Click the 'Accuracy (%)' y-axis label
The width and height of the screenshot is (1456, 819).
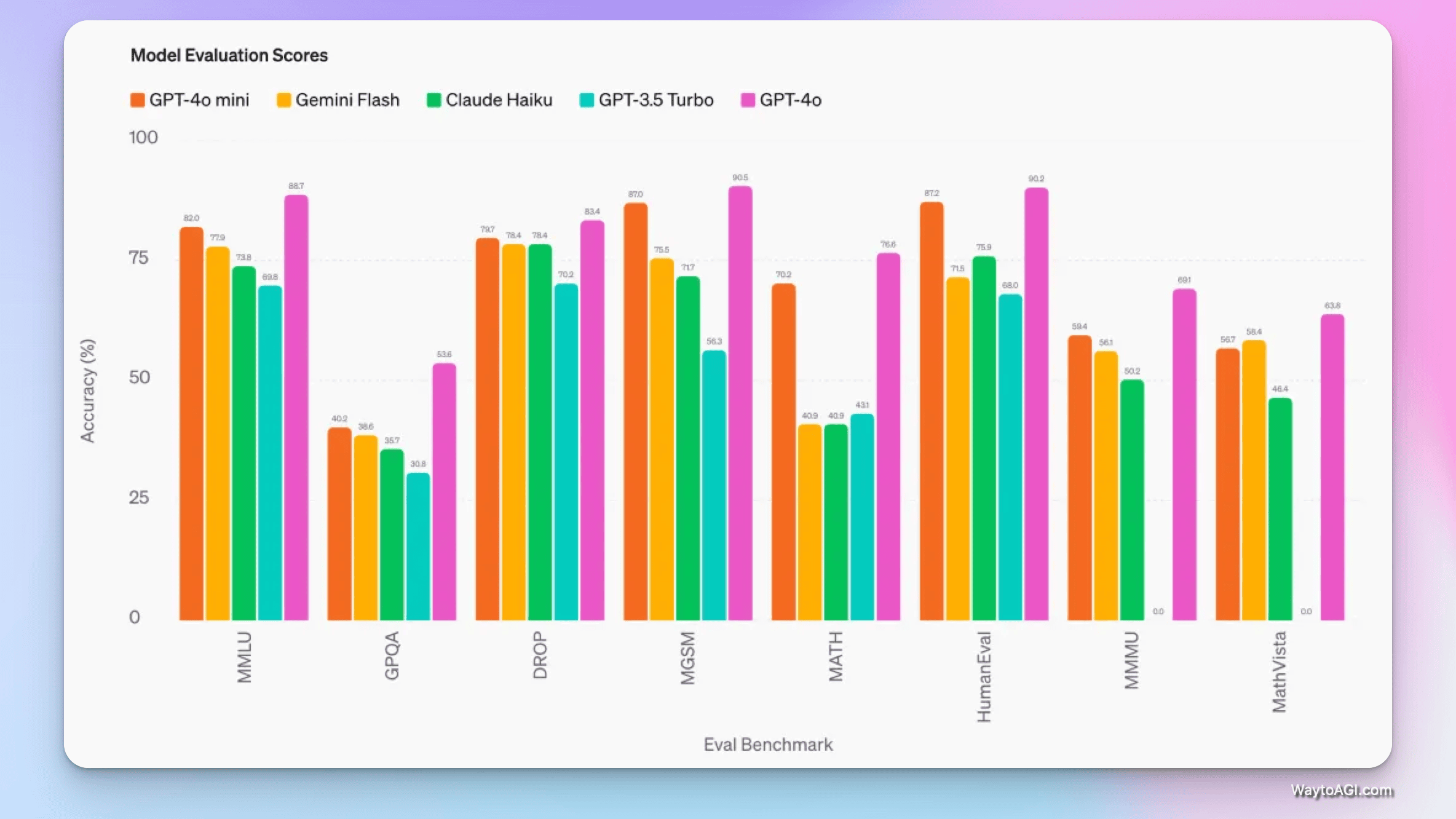[x=88, y=390]
